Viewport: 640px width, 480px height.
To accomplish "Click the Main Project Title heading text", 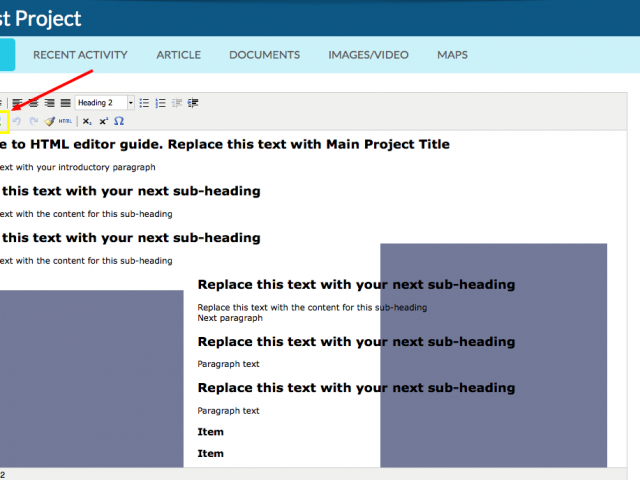I will [x=224, y=144].
